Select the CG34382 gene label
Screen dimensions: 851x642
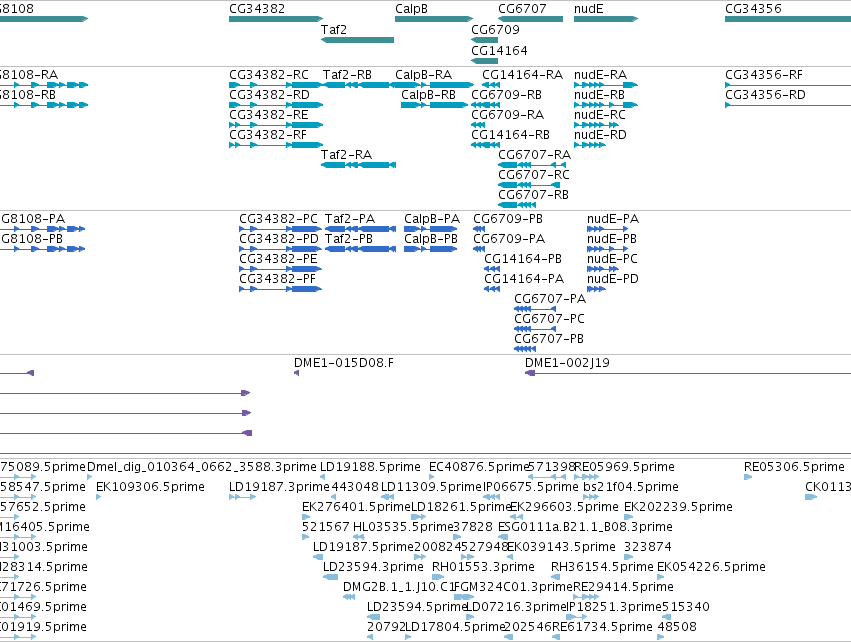[x=257, y=9]
